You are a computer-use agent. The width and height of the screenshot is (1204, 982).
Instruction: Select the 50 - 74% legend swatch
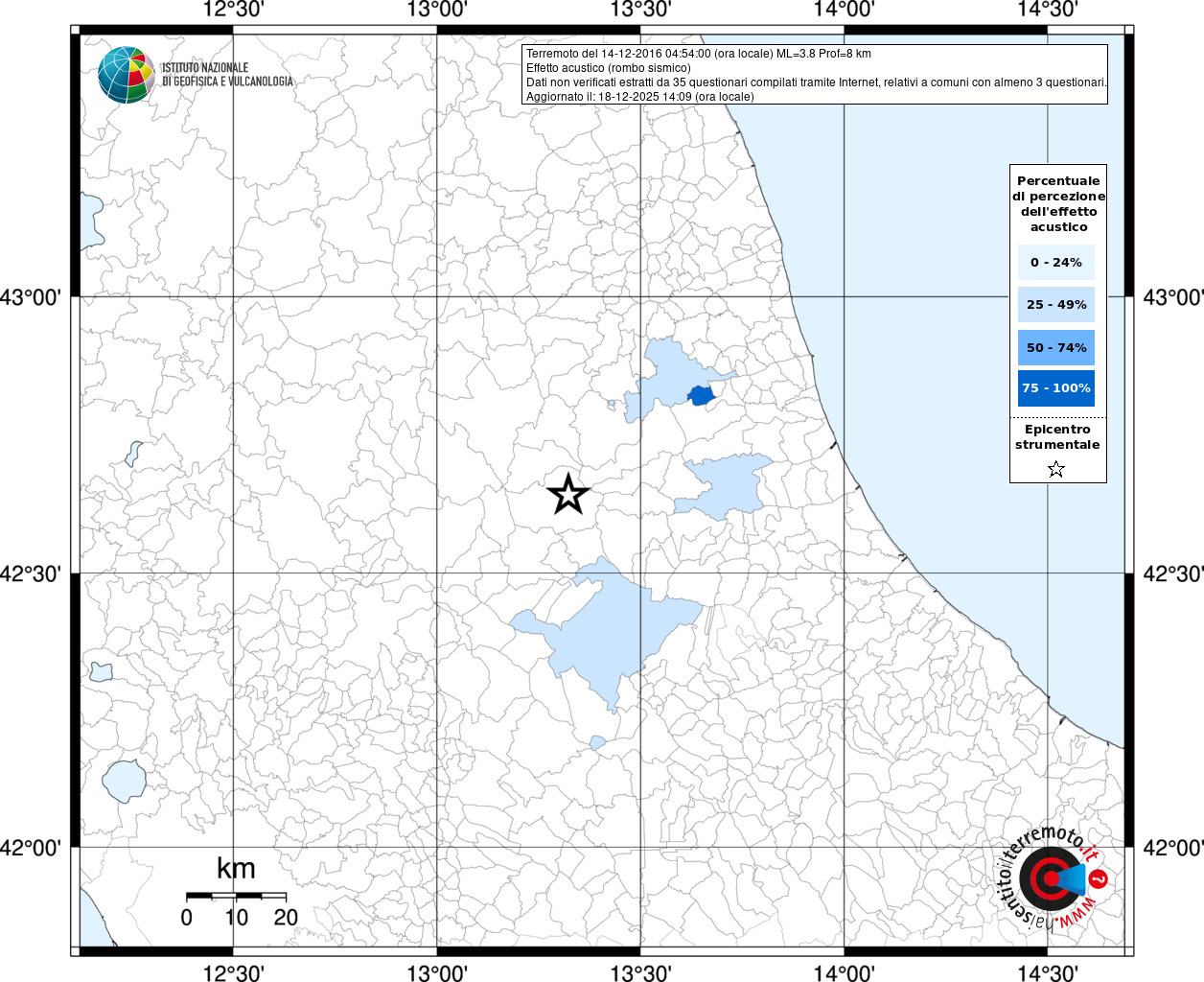[1056, 347]
